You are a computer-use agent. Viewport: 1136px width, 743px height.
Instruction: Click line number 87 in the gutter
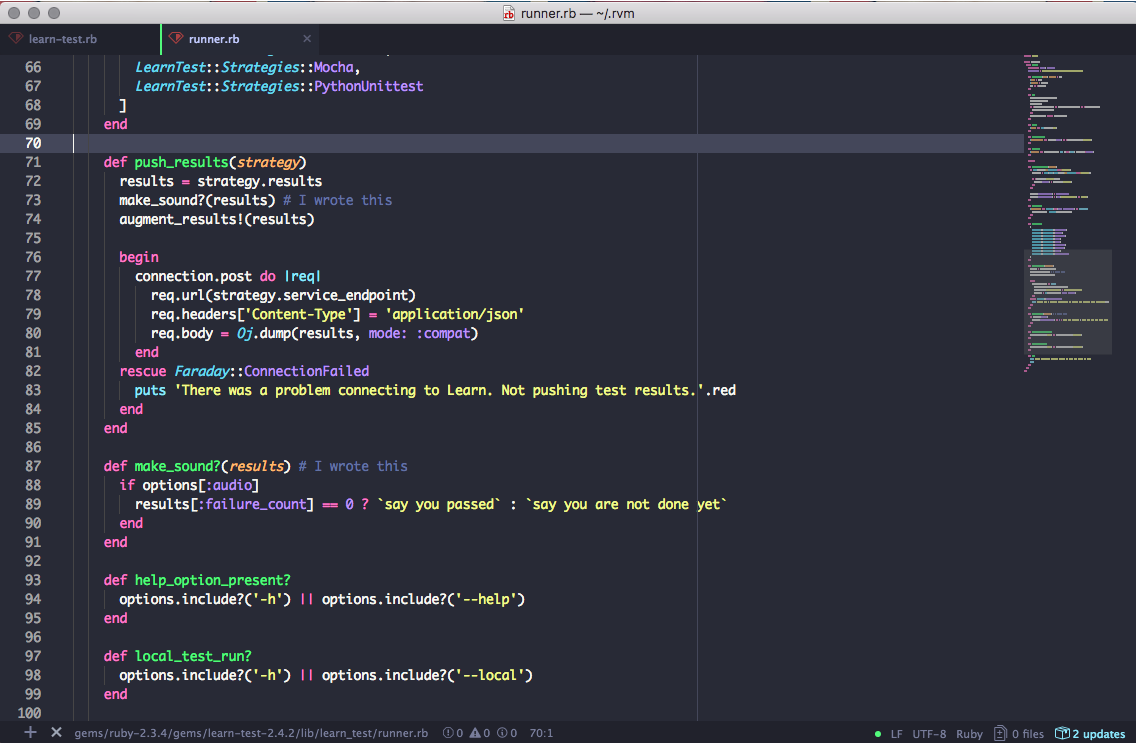32,466
